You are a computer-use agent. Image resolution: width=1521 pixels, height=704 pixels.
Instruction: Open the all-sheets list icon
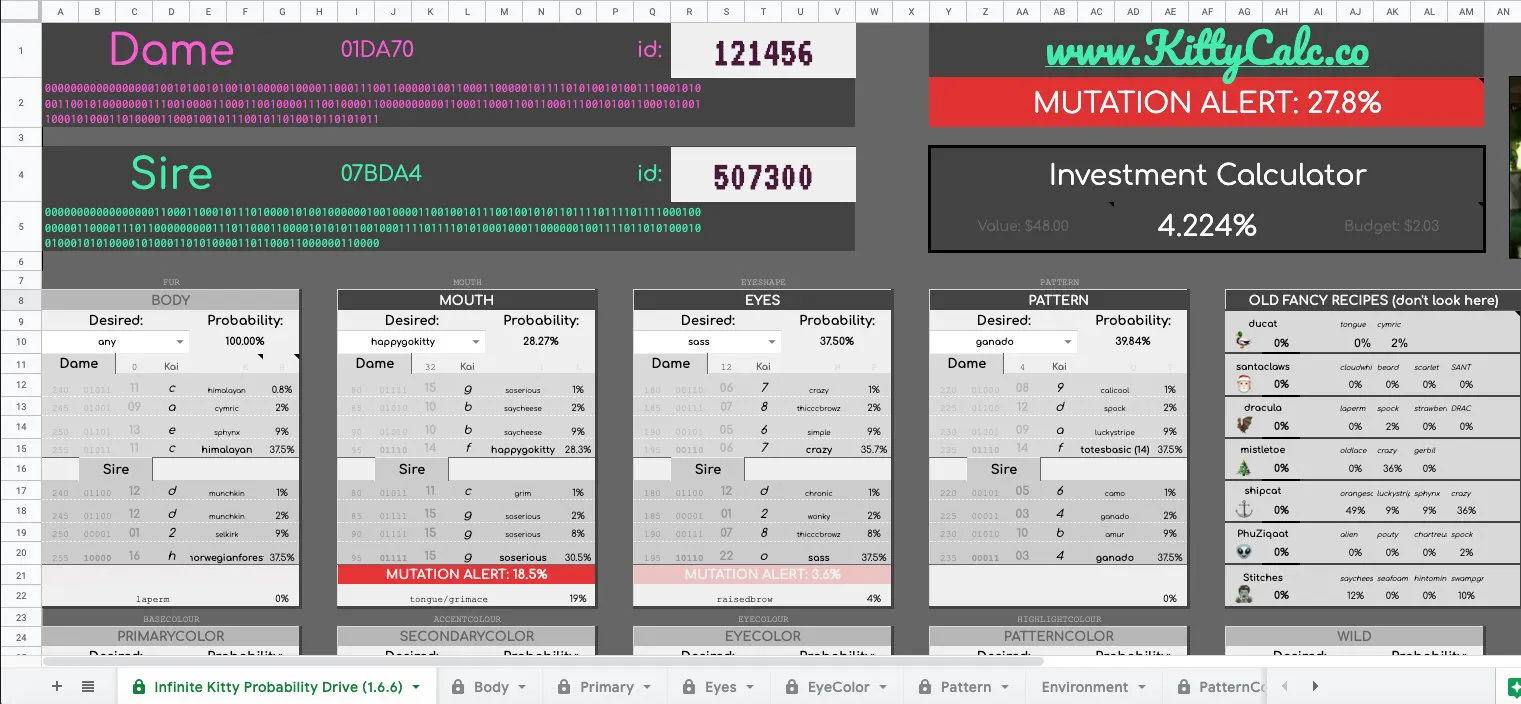click(x=86, y=686)
